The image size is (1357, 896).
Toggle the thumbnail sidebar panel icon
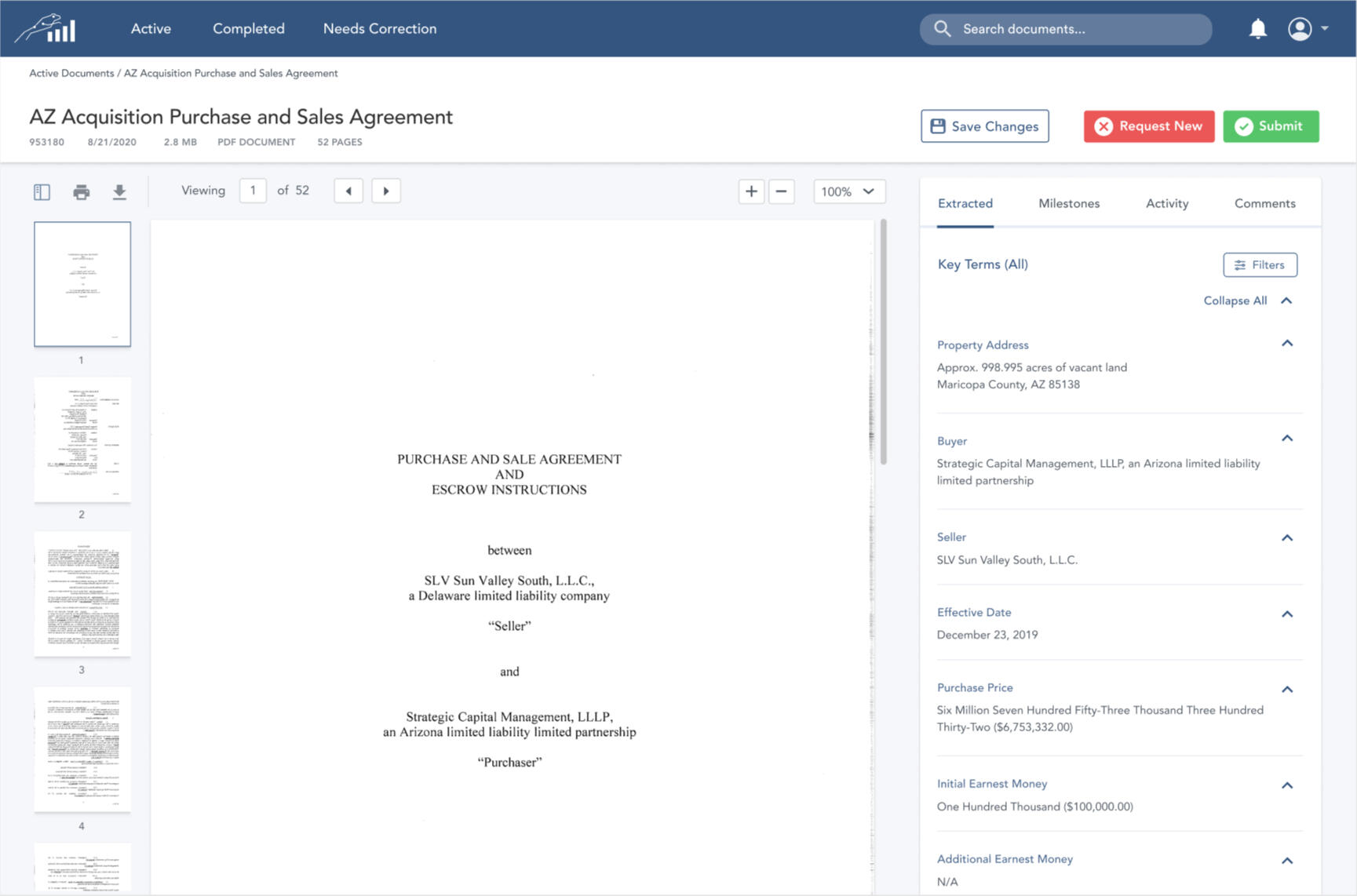pos(42,192)
